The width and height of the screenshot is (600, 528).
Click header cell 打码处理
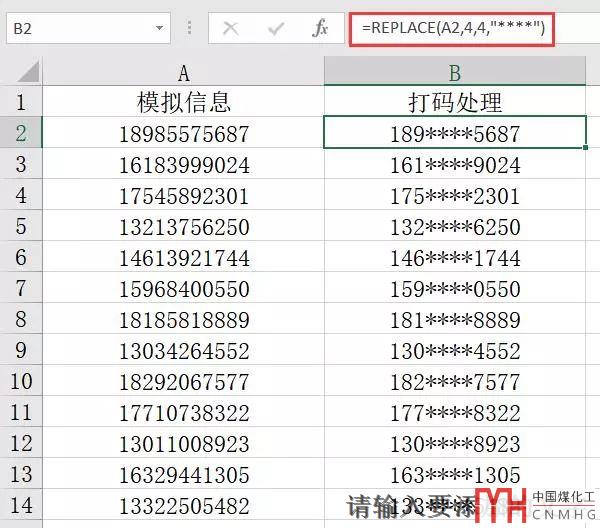pos(455,101)
